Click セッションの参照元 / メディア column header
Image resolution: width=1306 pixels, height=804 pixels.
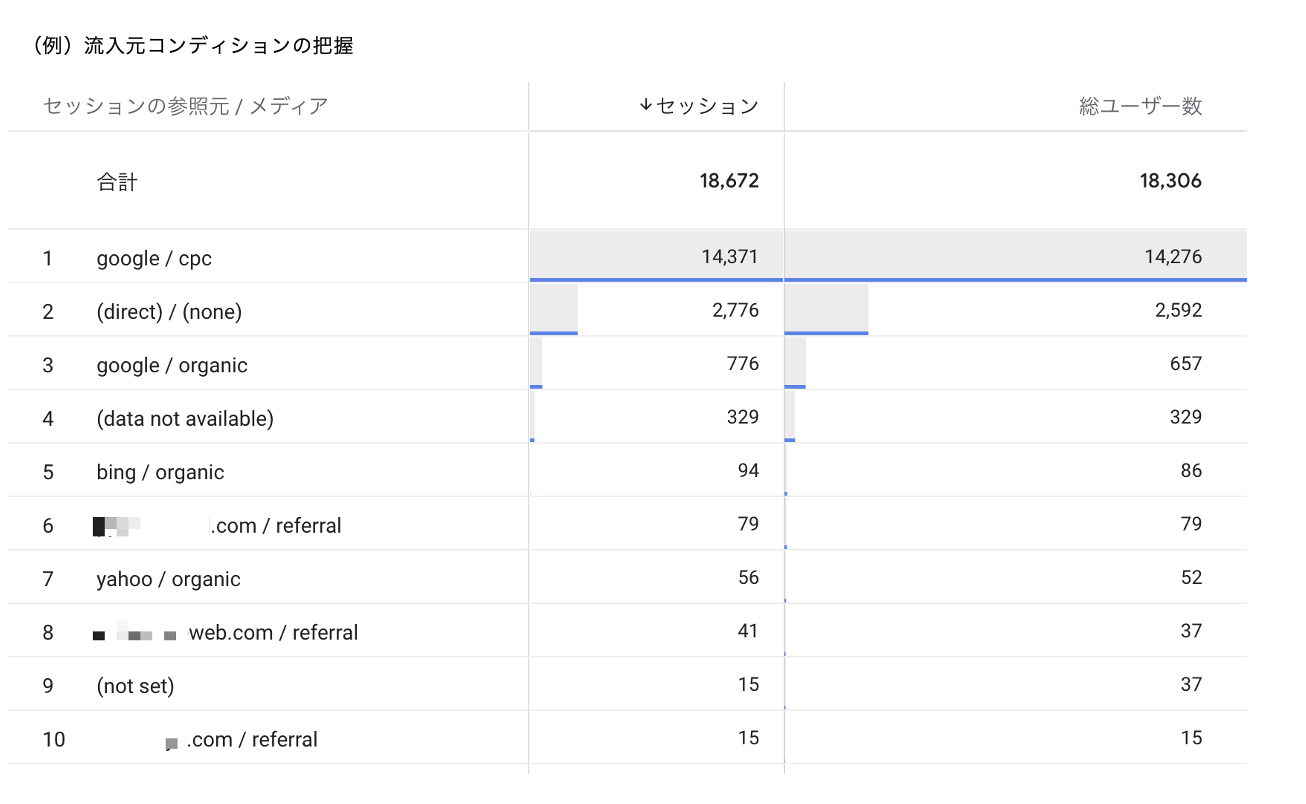click(186, 106)
